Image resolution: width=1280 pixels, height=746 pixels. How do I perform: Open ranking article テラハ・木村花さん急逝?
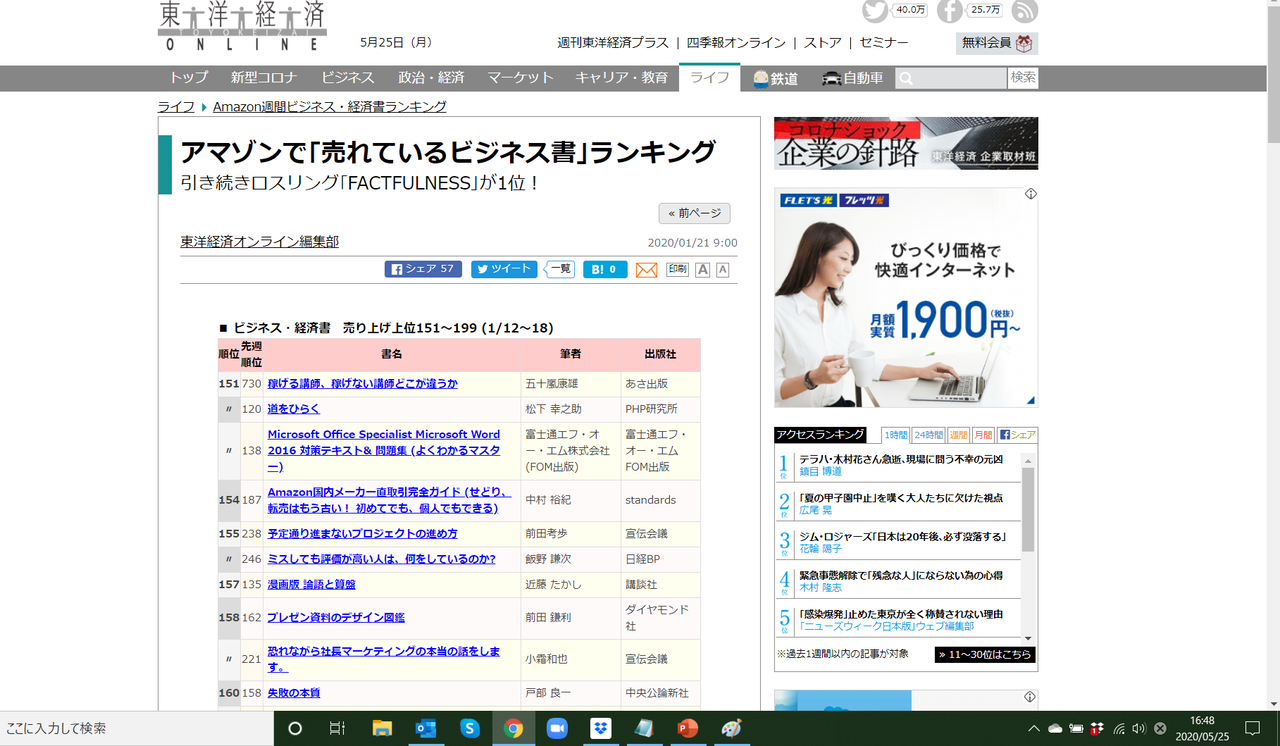click(900, 459)
